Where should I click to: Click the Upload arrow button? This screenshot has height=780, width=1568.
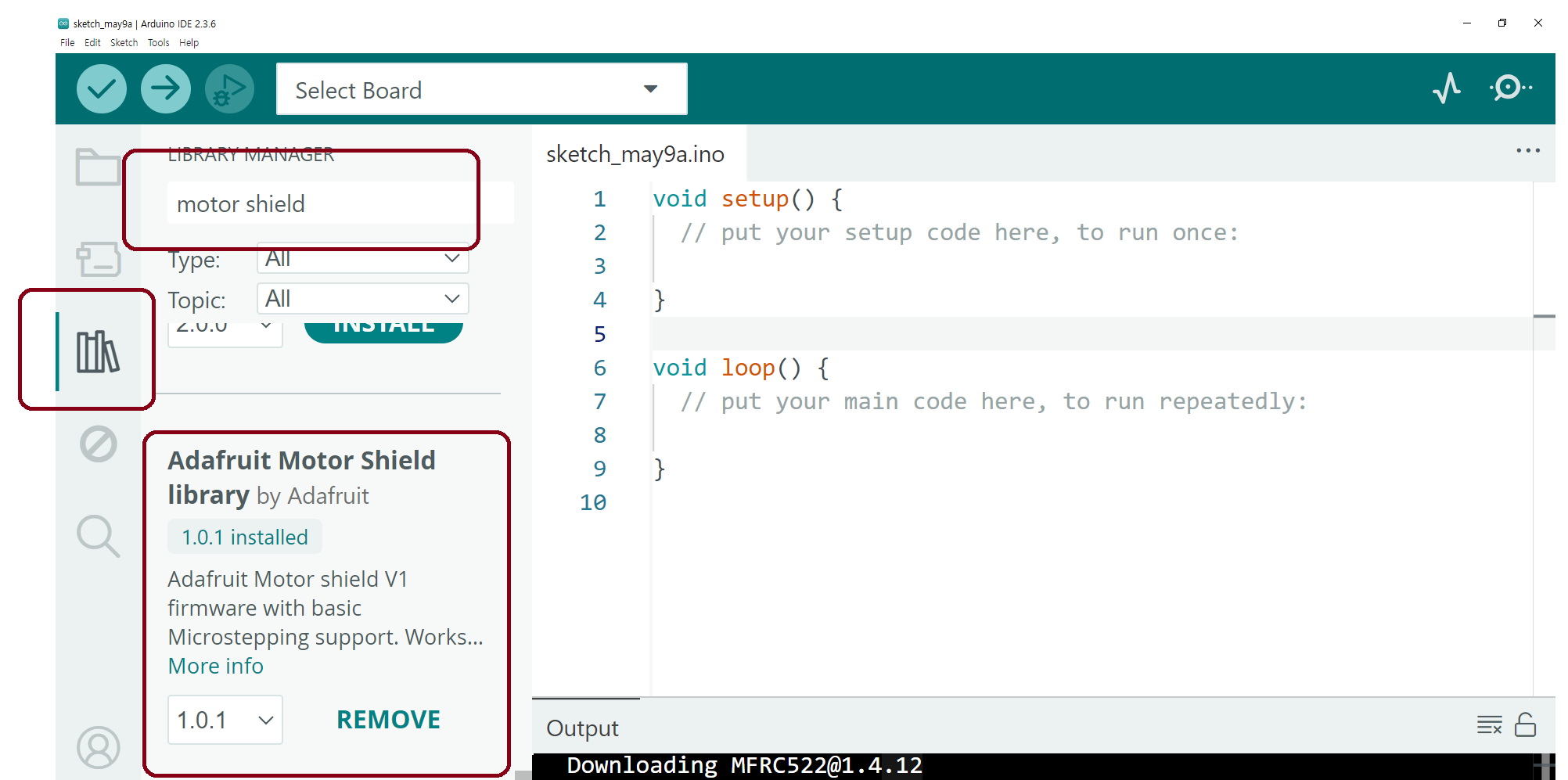[165, 89]
